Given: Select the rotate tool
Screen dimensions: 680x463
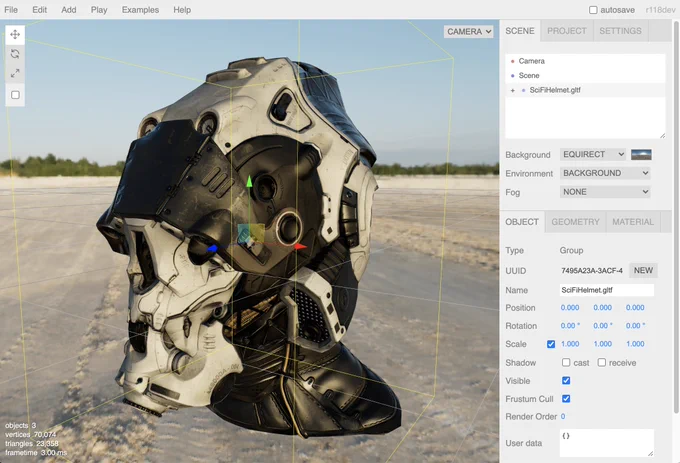Looking at the screenshot, I should (15, 54).
